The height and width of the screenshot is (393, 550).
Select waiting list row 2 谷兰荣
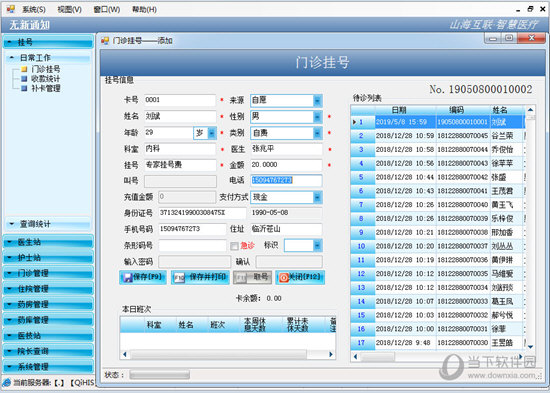click(438, 136)
